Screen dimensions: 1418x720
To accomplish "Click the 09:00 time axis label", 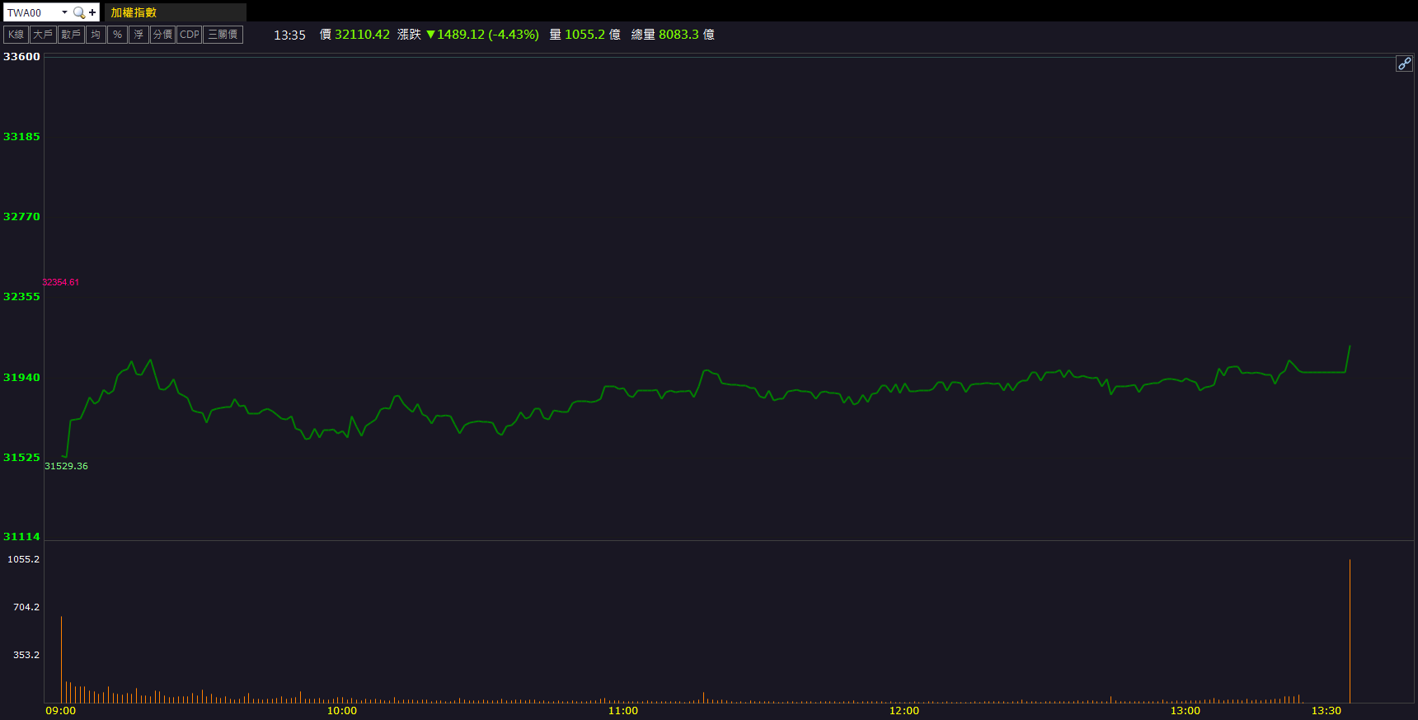I will (61, 711).
